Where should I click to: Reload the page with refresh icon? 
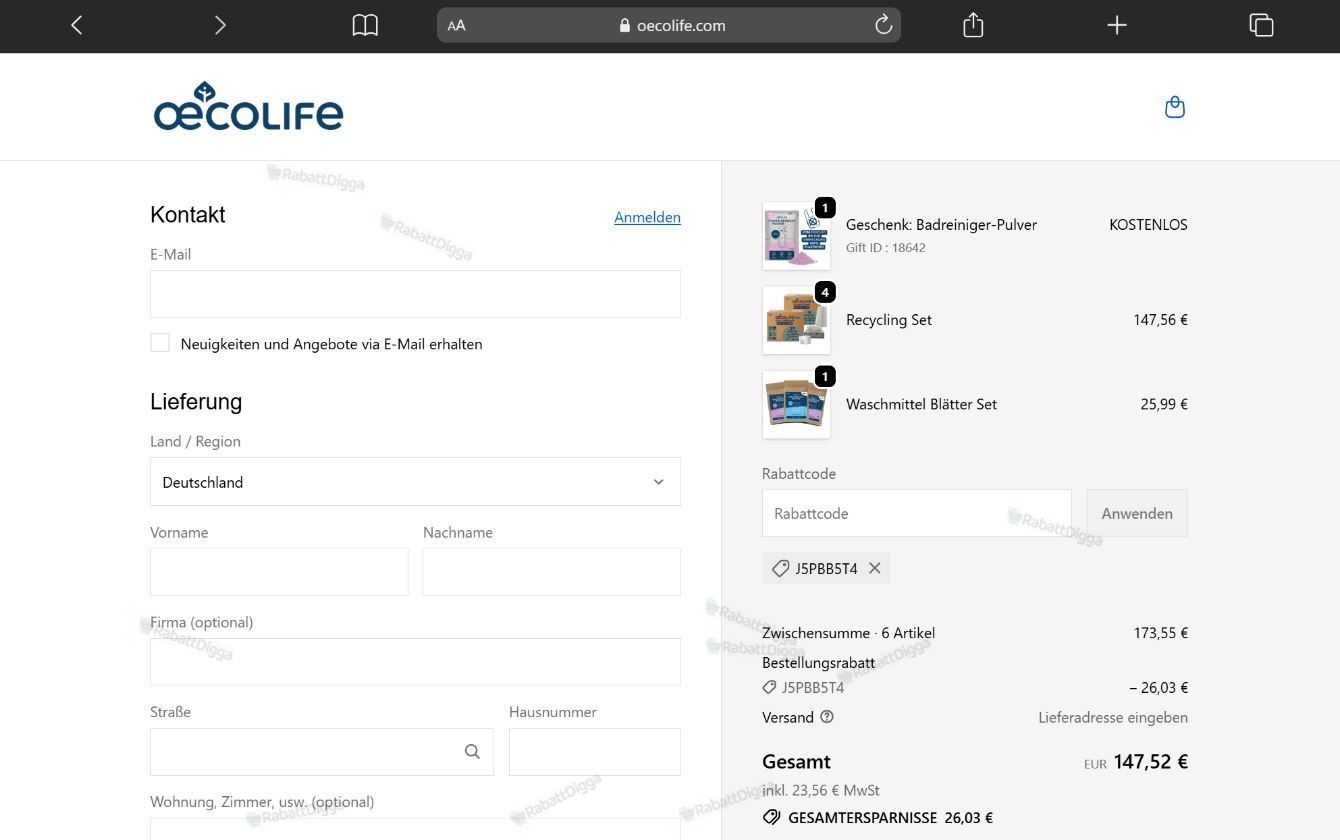click(883, 25)
